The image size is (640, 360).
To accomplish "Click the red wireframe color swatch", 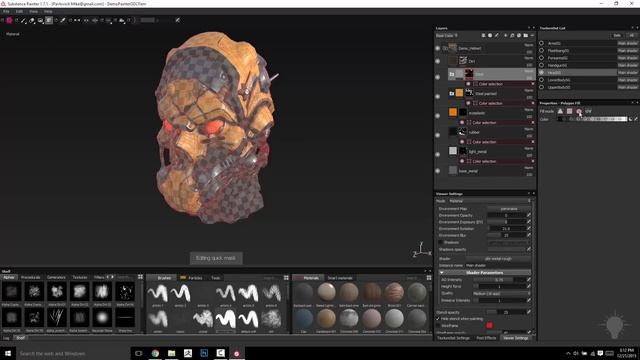I will point(489,325).
